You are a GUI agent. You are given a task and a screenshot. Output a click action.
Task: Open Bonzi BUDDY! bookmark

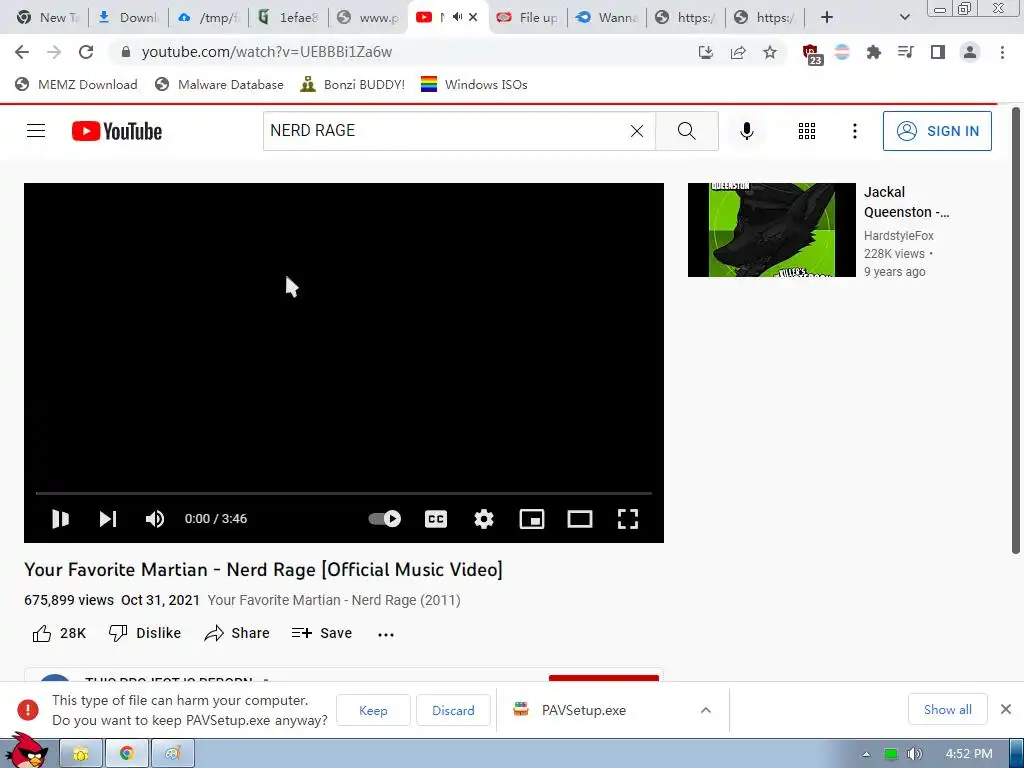click(353, 84)
